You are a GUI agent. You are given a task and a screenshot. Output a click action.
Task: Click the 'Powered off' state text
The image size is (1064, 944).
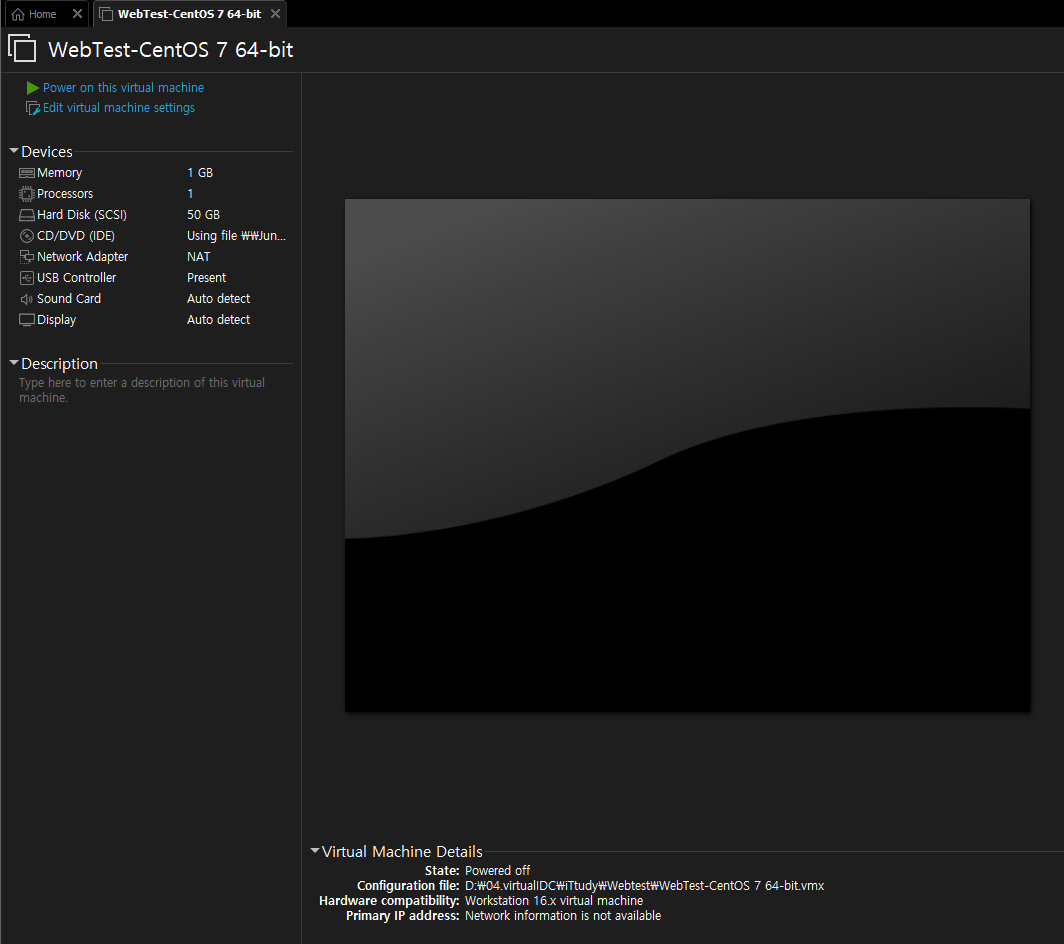(x=497, y=871)
